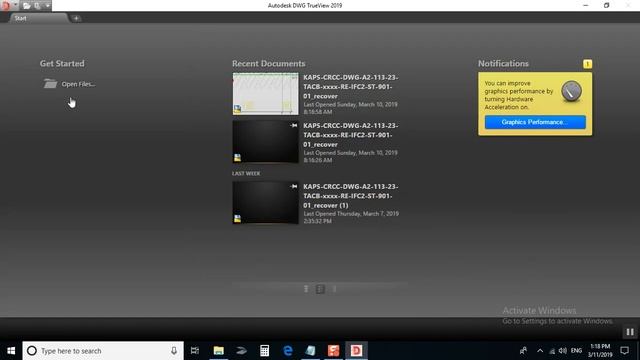Click the screen recorder pause button
The width and height of the screenshot is (640, 360).
pos(630,332)
